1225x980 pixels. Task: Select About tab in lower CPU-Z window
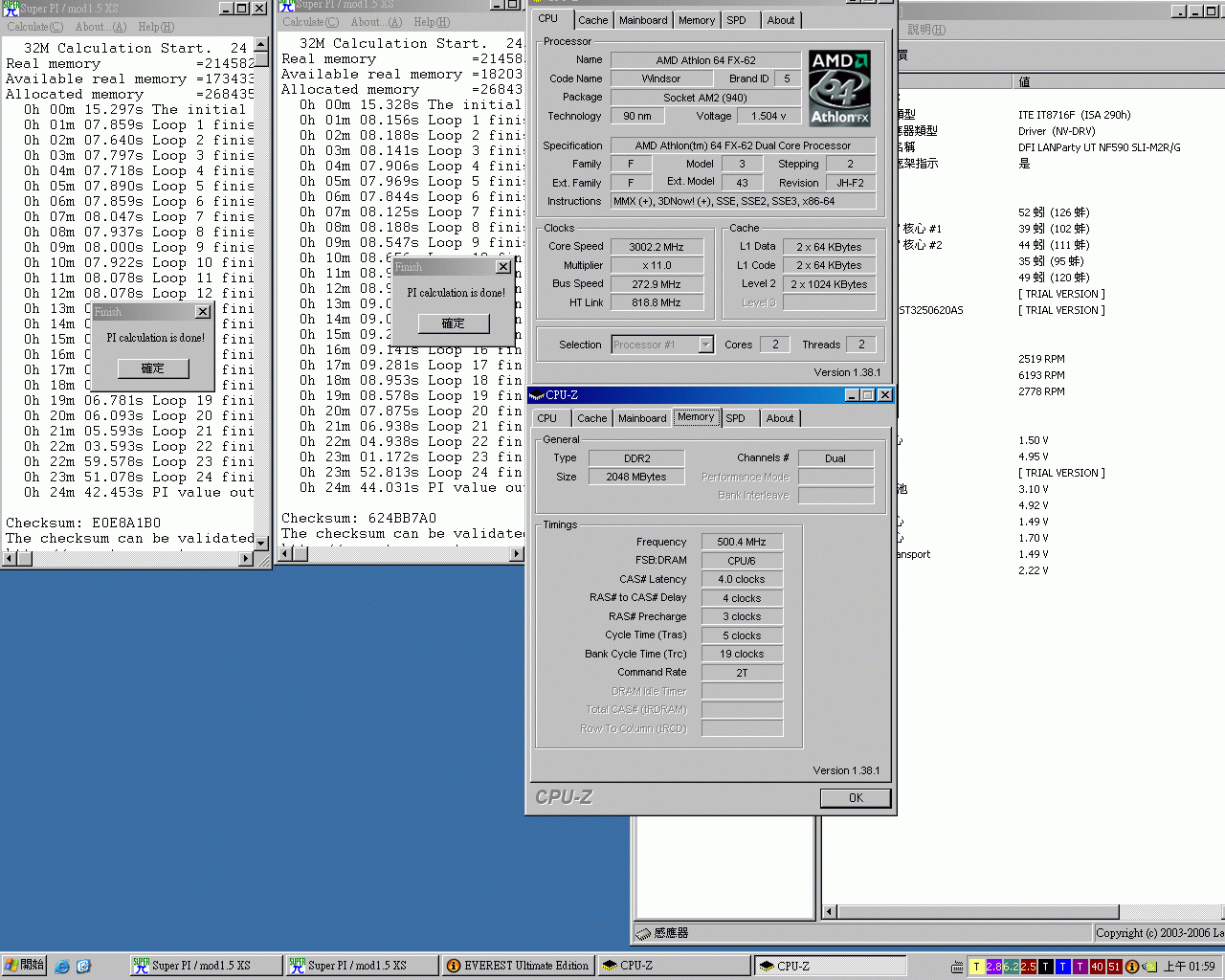pyautogui.click(x=780, y=418)
